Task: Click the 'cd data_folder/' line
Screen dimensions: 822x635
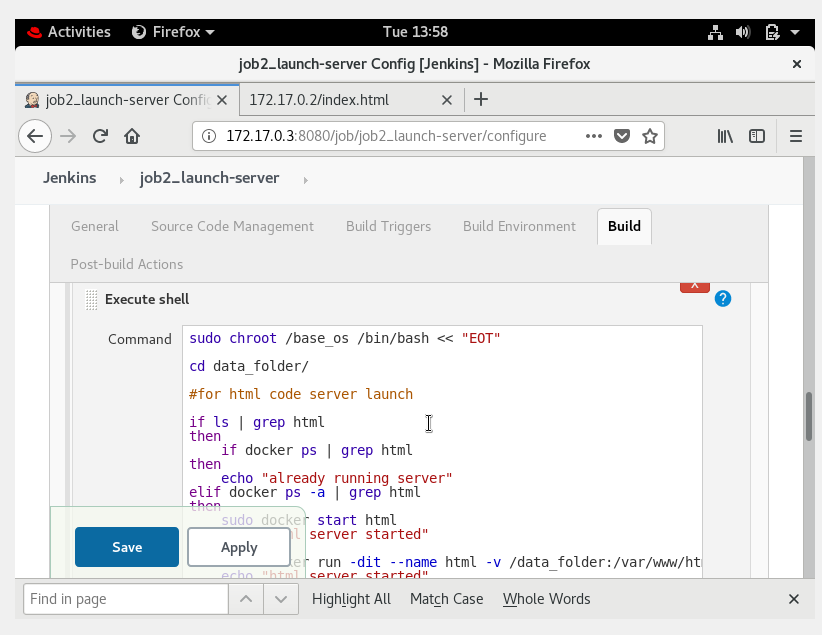Action: click(249, 366)
